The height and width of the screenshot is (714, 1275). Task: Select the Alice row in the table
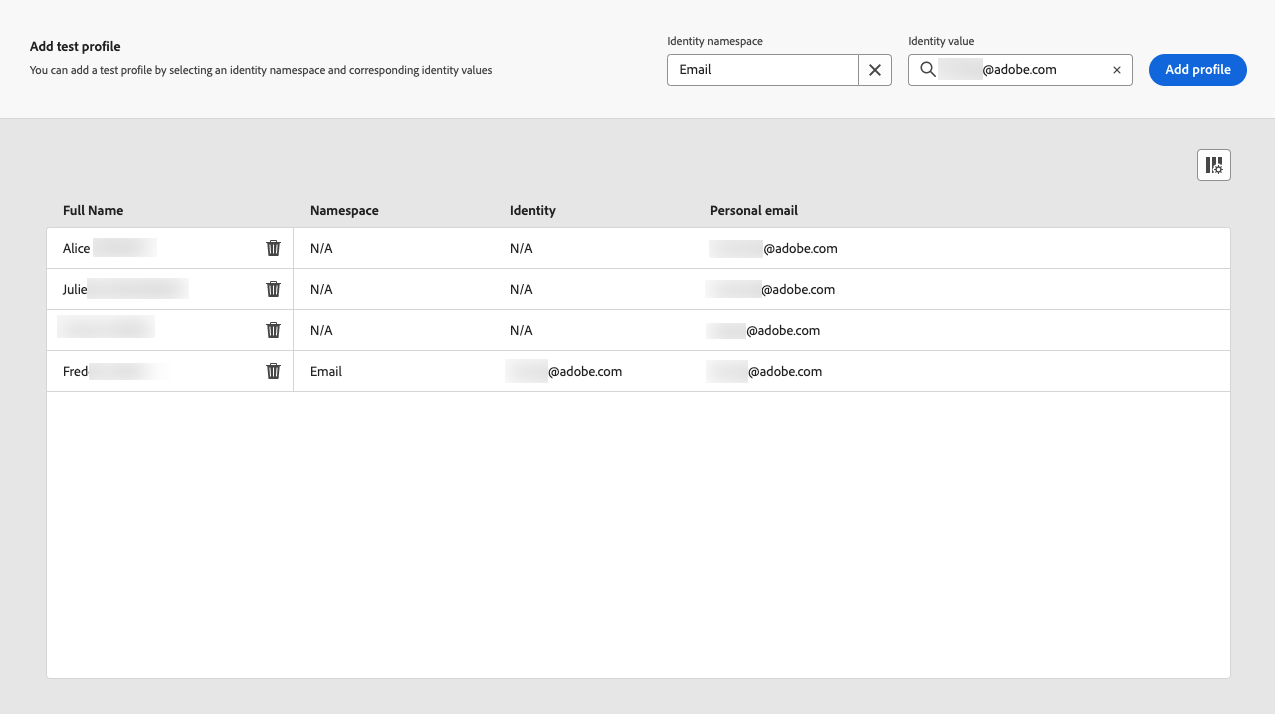(638, 248)
